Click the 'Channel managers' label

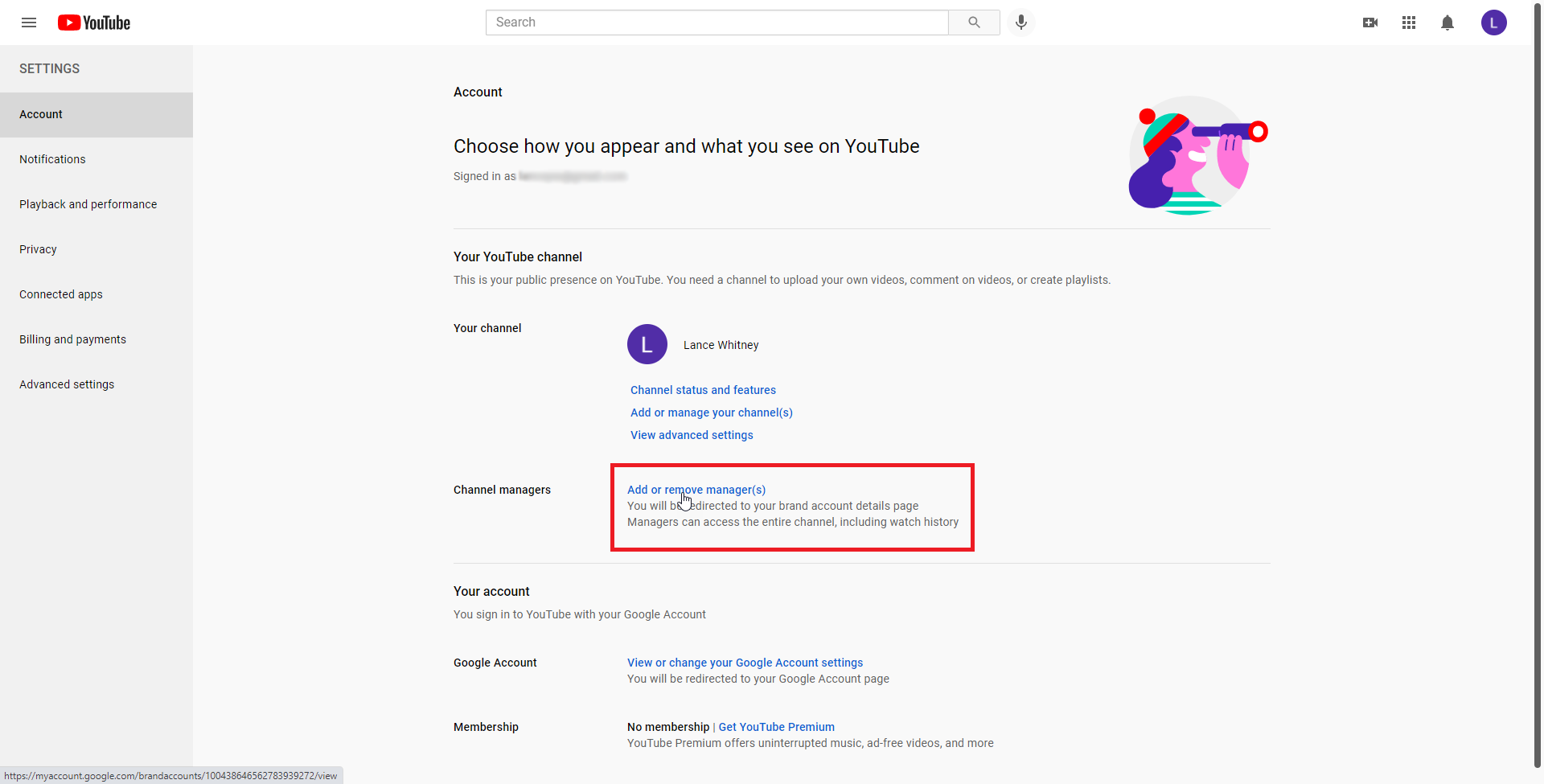[502, 490]
